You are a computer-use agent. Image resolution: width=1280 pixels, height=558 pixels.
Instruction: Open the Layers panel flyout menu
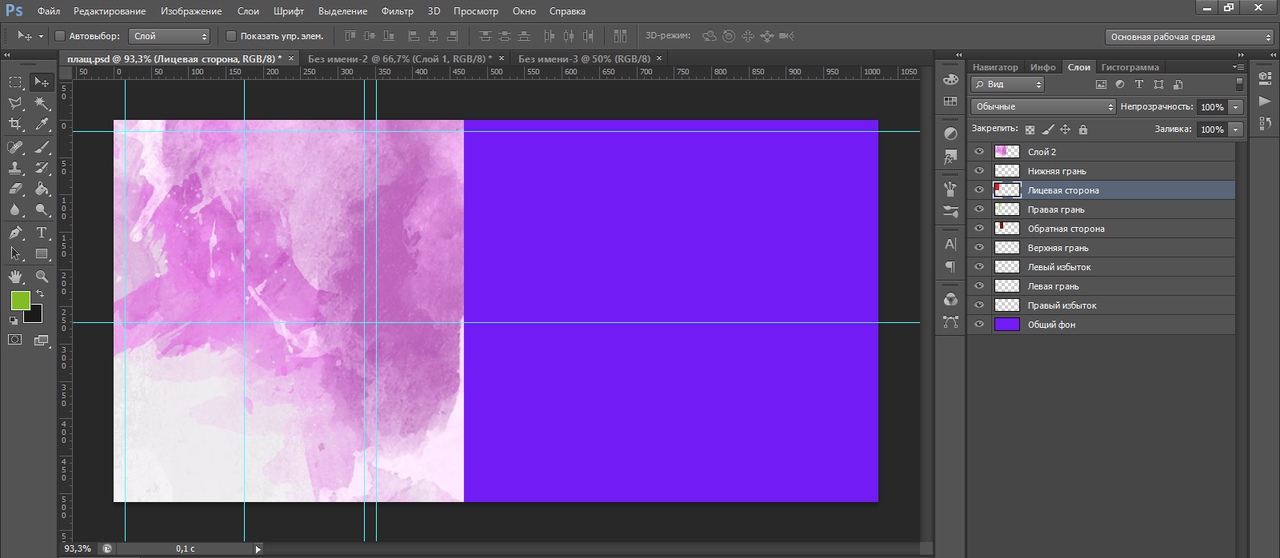1238,67
